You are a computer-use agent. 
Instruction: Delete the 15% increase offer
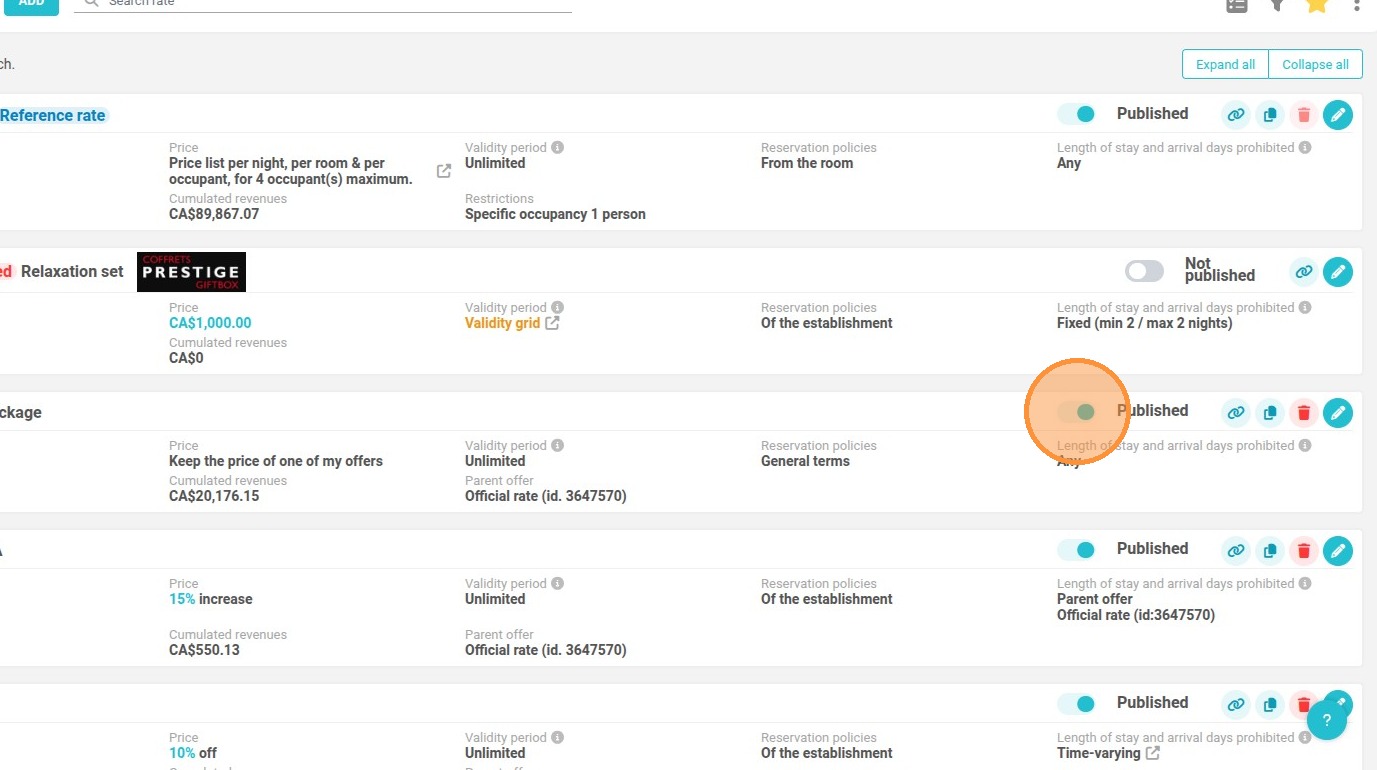click(x=1304, y=550)
